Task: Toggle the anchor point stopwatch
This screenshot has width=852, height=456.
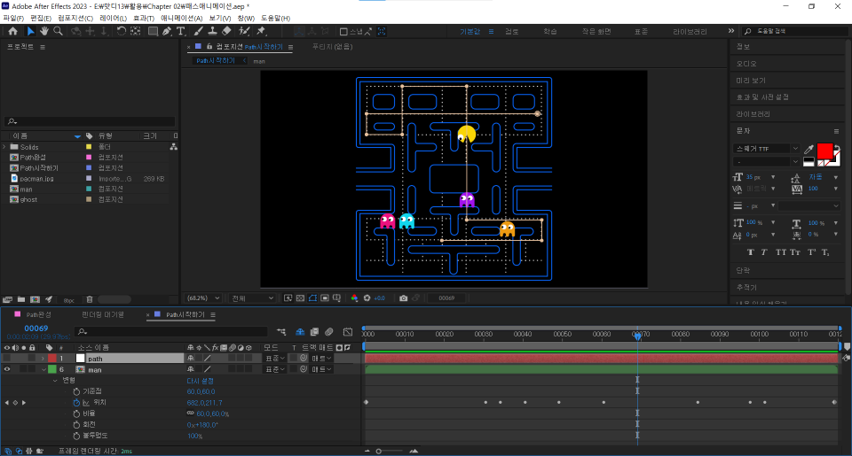Action: coord(77,392)
